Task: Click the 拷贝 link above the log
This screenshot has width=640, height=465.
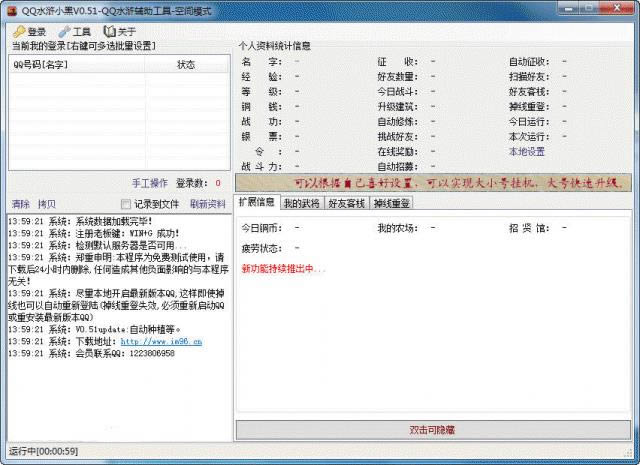Action: [47, 204]
